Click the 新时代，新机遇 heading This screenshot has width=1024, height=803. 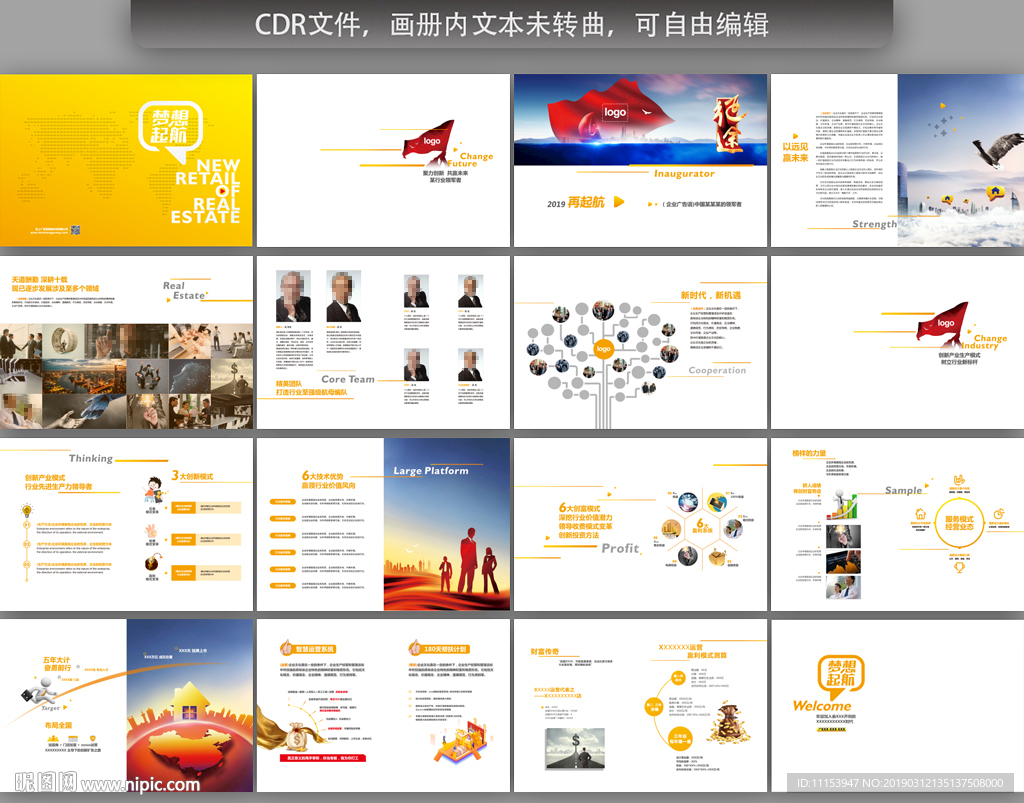point(711,295)
